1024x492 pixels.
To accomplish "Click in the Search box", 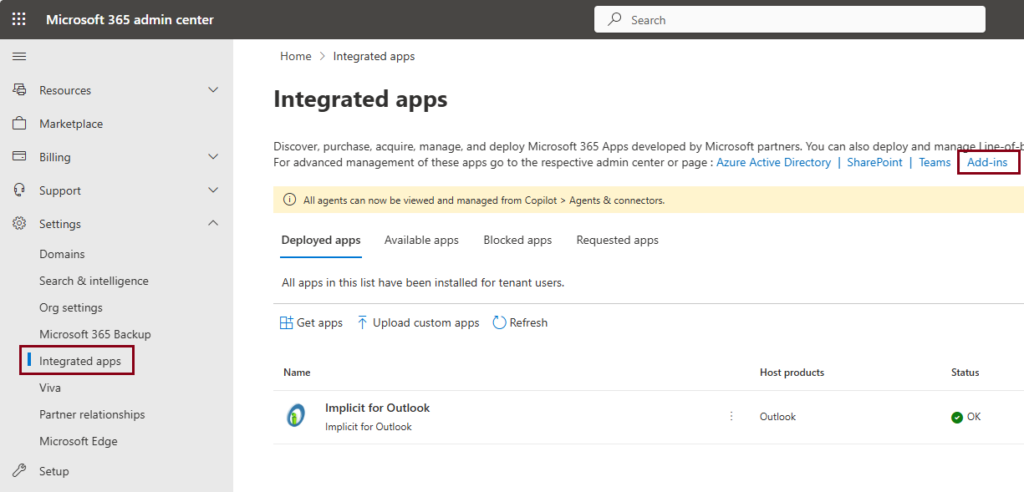I will click(x=790, y=20).
